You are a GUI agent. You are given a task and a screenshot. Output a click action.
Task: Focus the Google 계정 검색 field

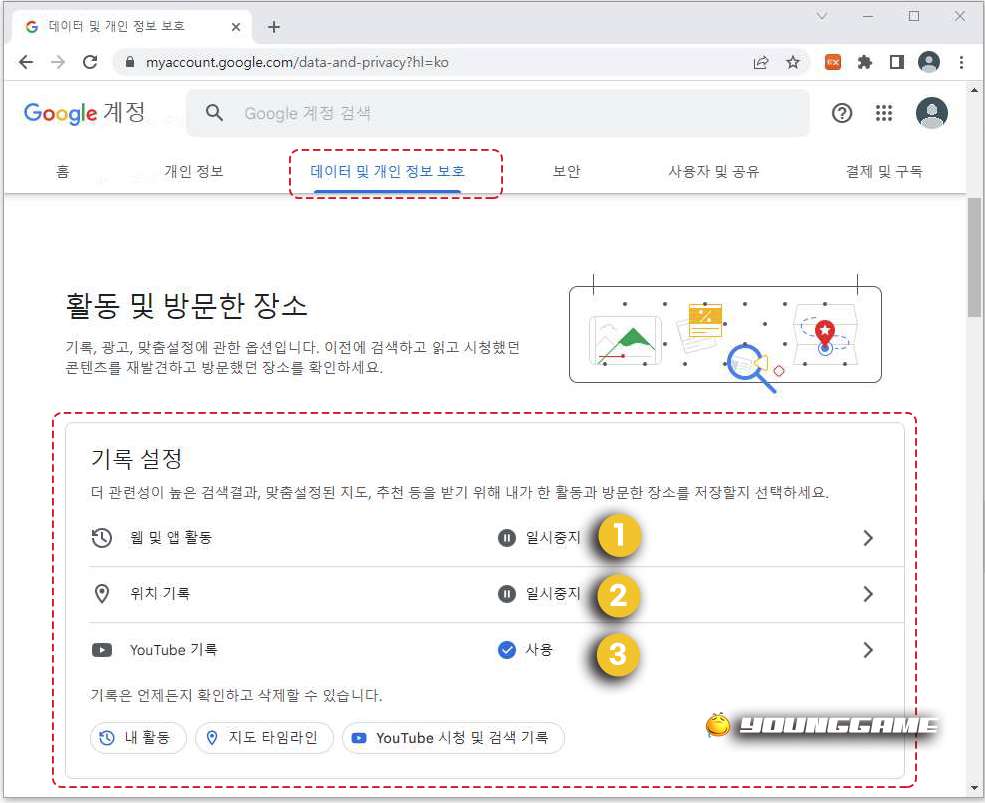tap(498, 113)
